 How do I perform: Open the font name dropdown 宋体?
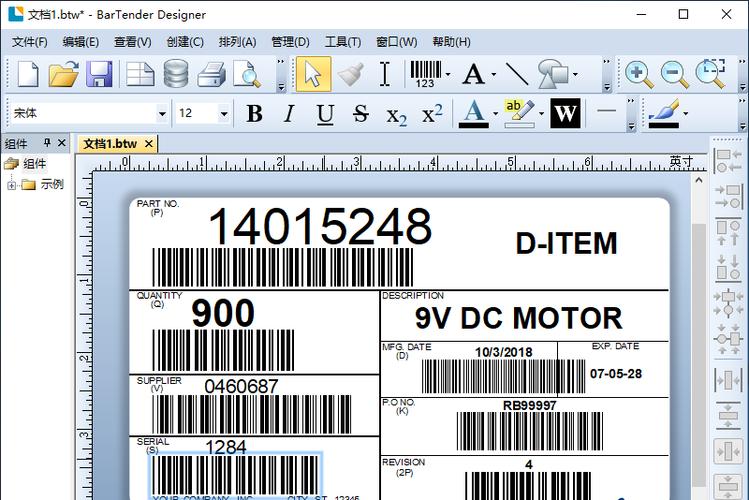tap(162, 114)
